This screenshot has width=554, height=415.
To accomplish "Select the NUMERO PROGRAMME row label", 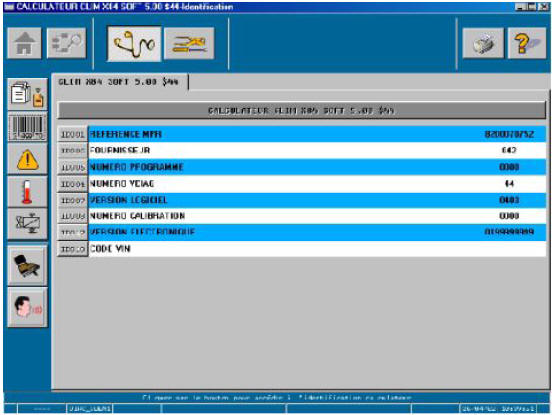I will click(x=136, y=167).
